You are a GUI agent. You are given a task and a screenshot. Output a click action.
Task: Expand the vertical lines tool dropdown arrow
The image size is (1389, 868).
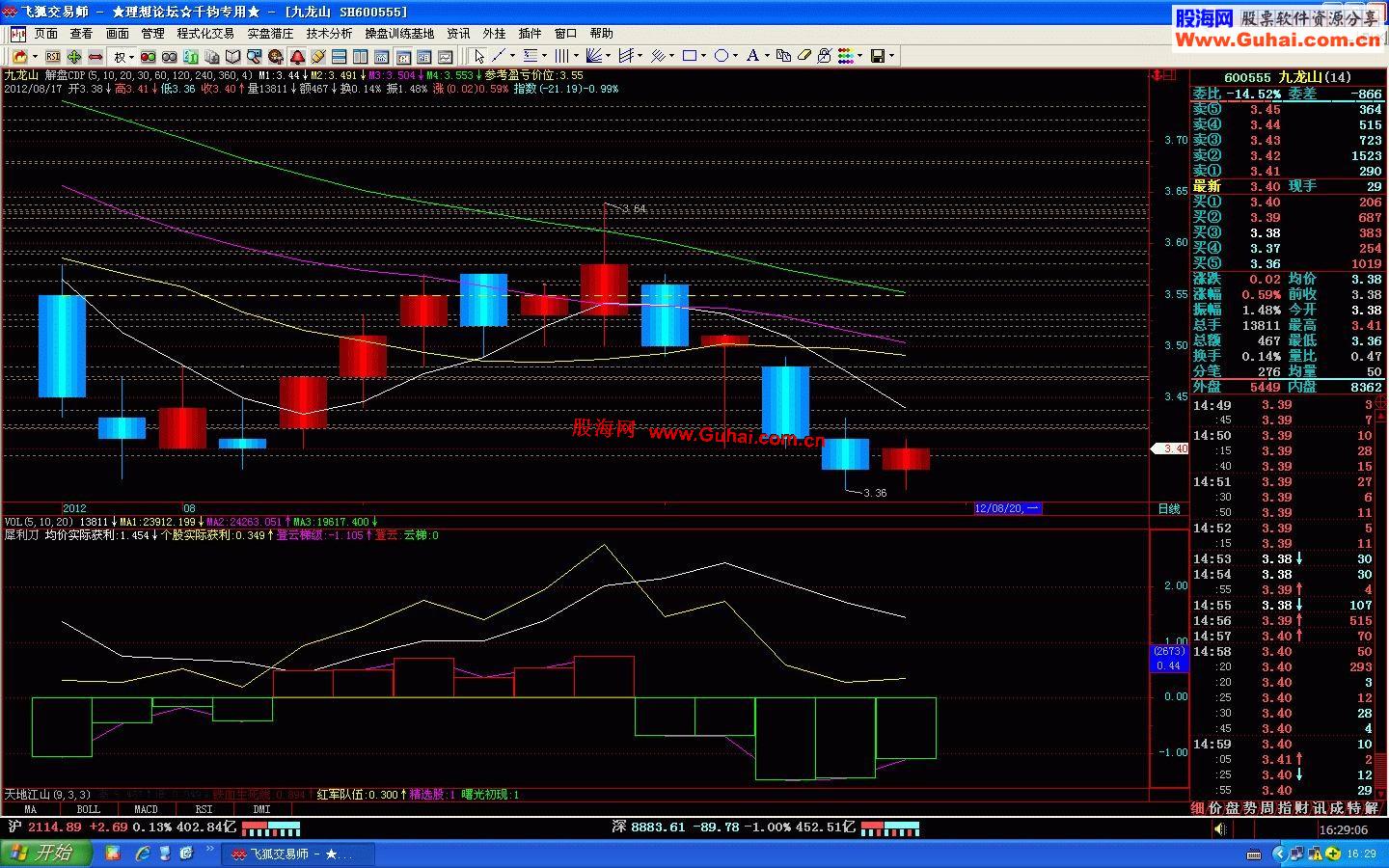point(576,57)
